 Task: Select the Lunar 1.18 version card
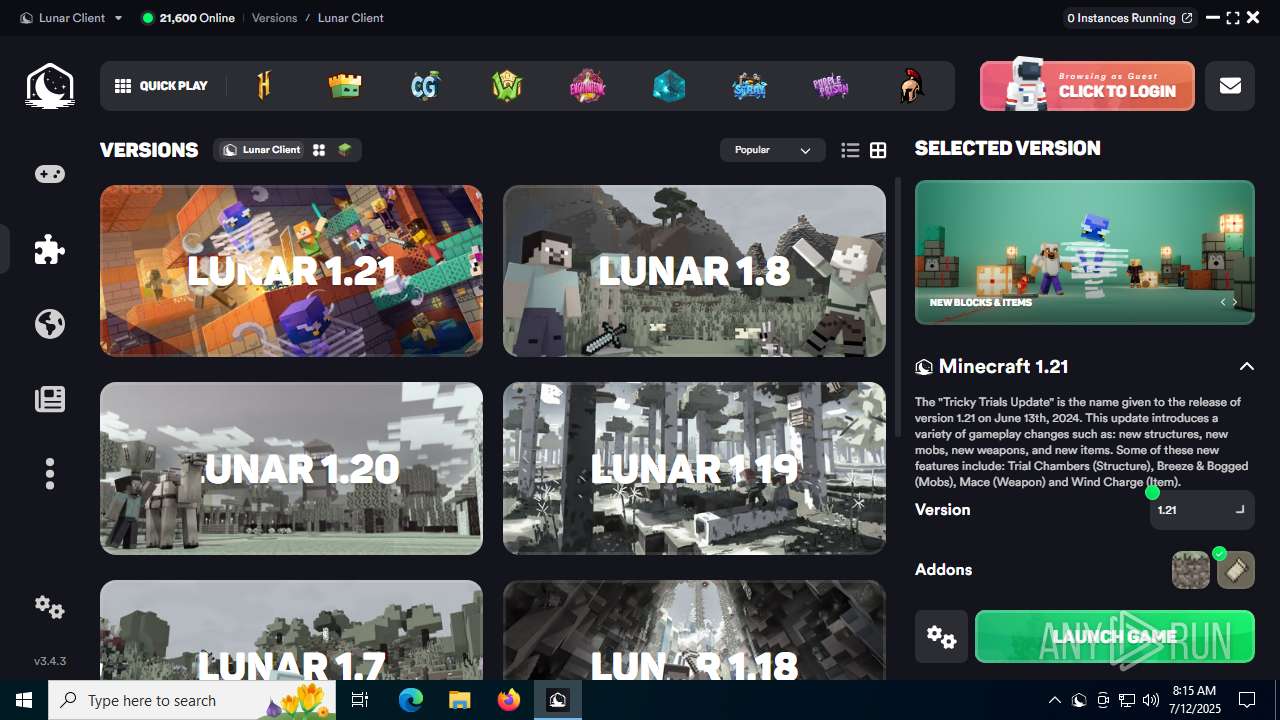(694, 630)
